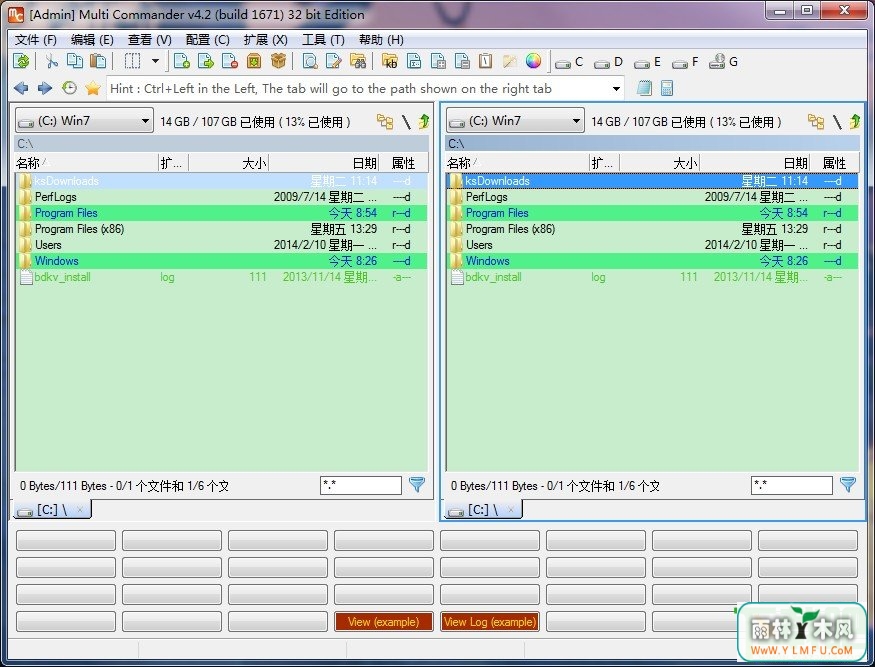Screen dimensions: 875x667
Task: Select Windows folder in left panel
Action: [222, 261]
